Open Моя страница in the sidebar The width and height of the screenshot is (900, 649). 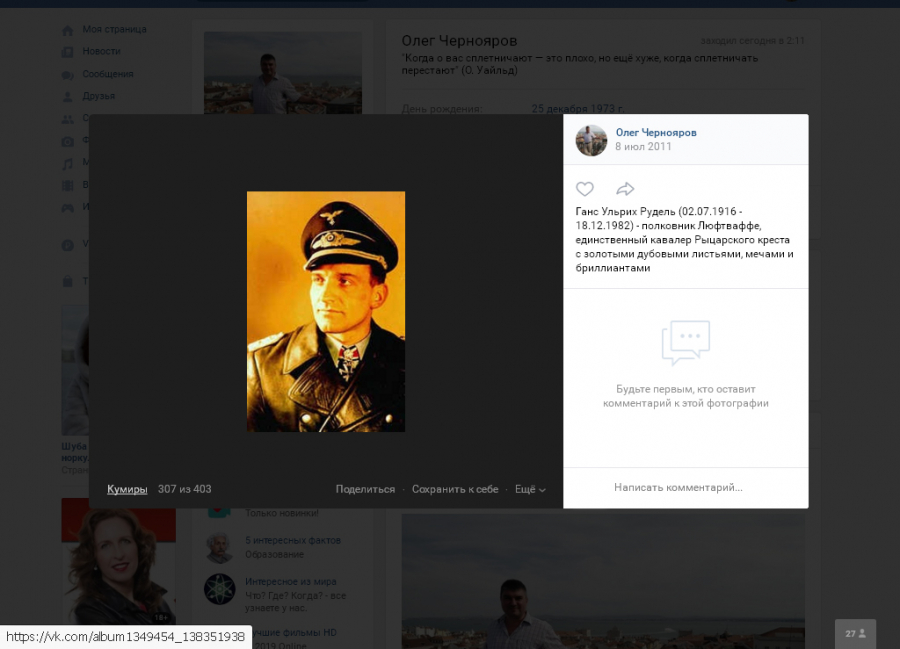(114, 29)
